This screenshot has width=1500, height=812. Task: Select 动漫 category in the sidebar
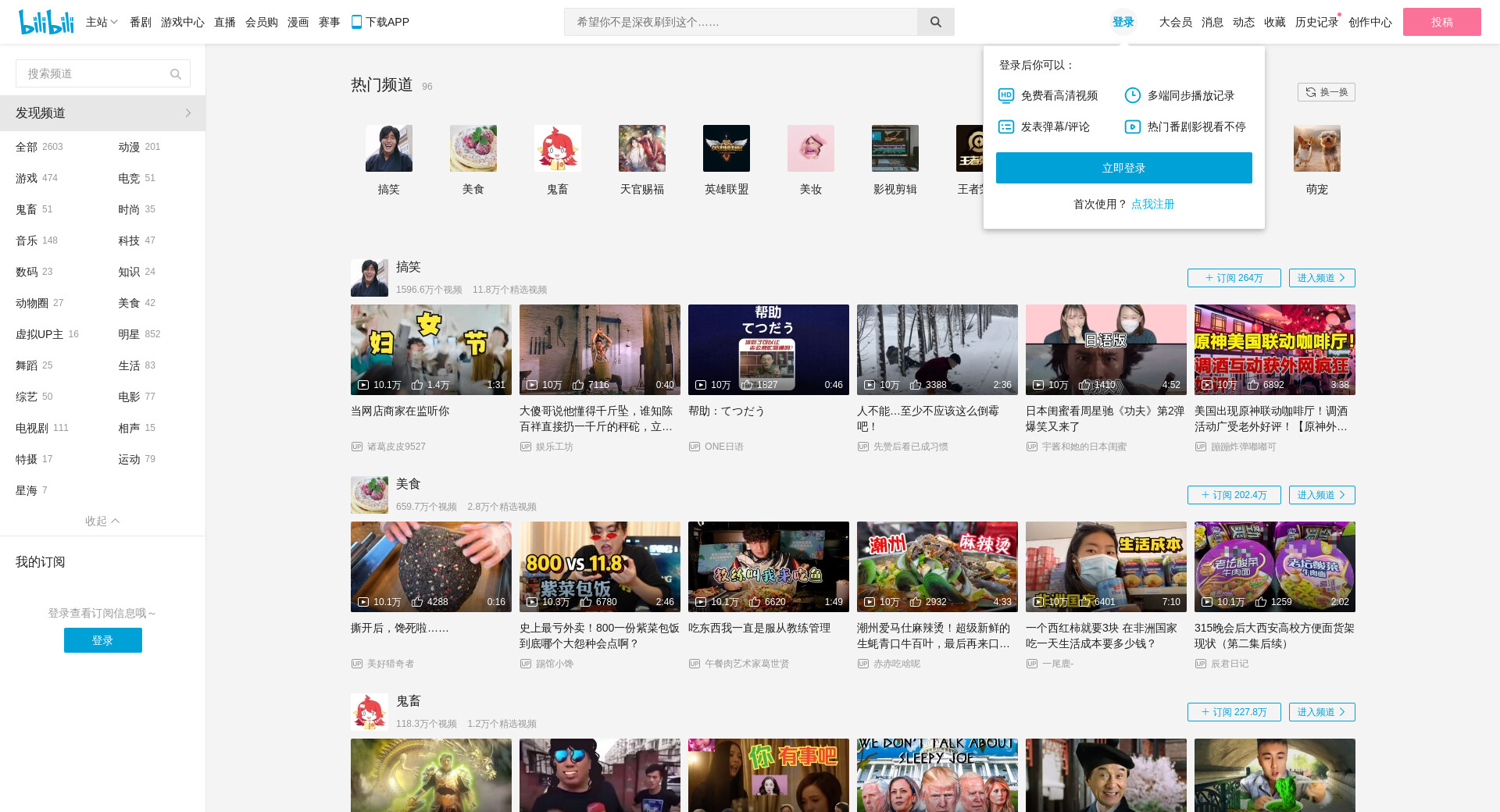pos(129,147)
